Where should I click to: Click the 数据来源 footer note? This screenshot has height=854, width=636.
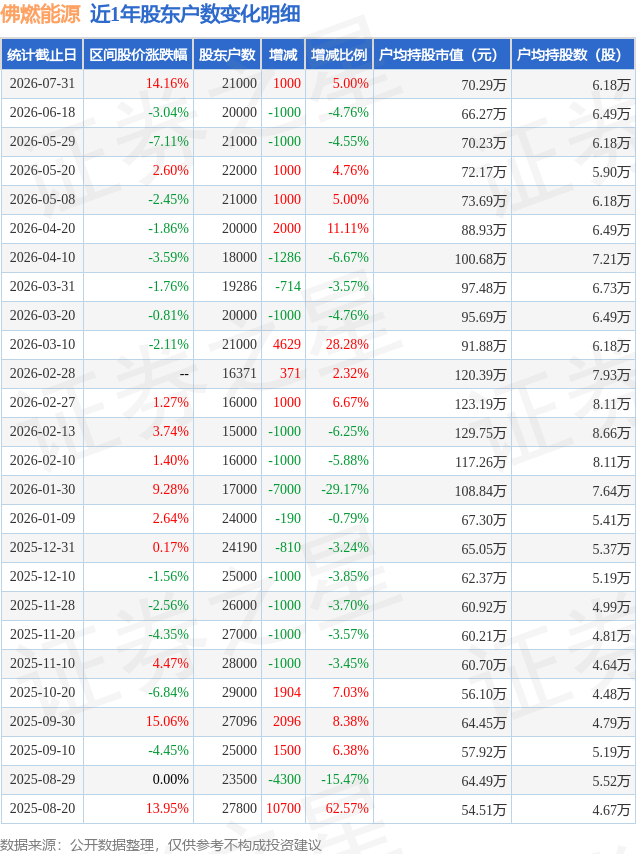tap(161, 845)
